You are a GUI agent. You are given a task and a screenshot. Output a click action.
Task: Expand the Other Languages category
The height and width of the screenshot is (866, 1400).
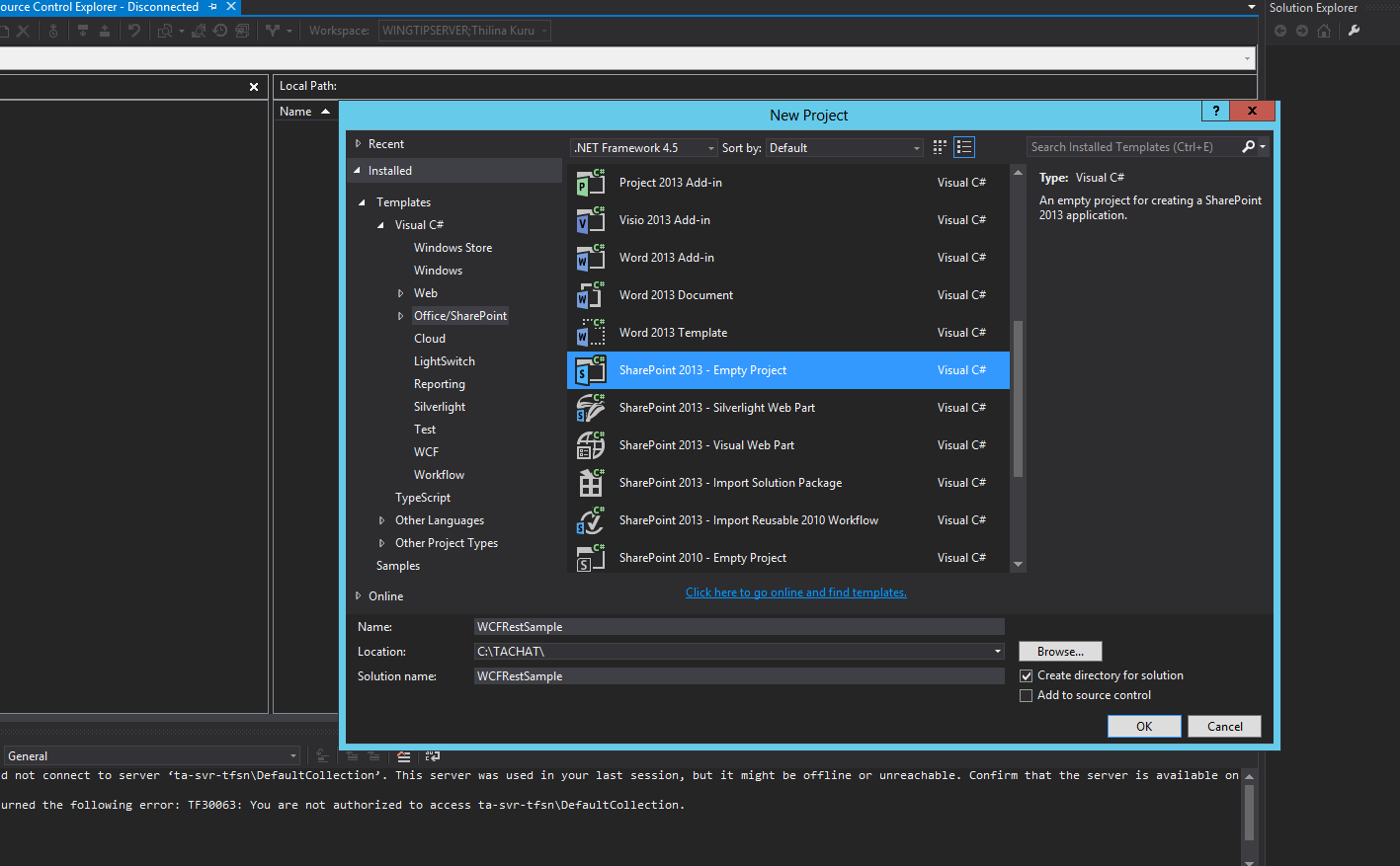coord(383,519)
